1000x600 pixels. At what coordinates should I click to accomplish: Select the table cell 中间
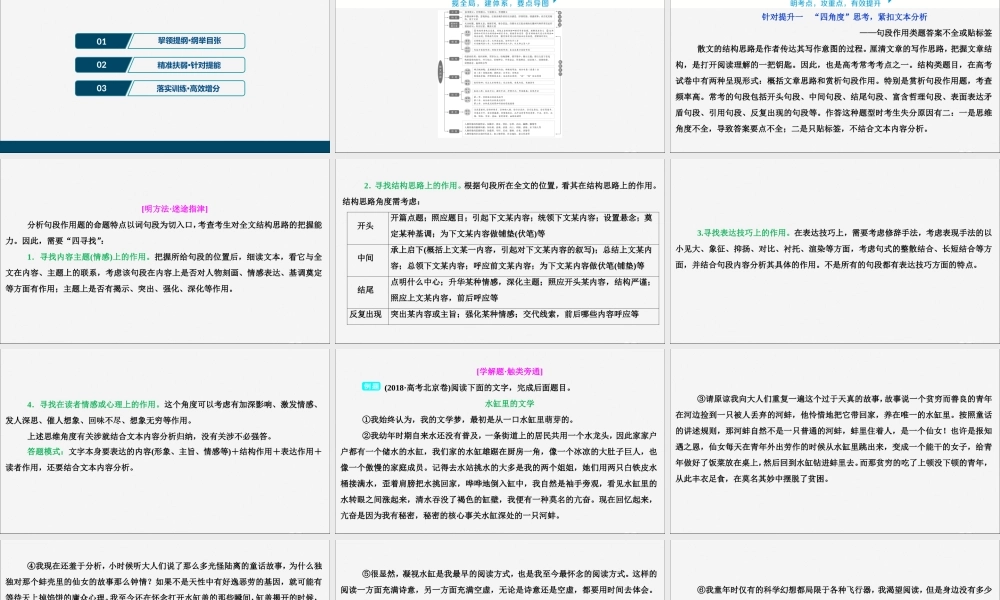click(x=367, y=258)
